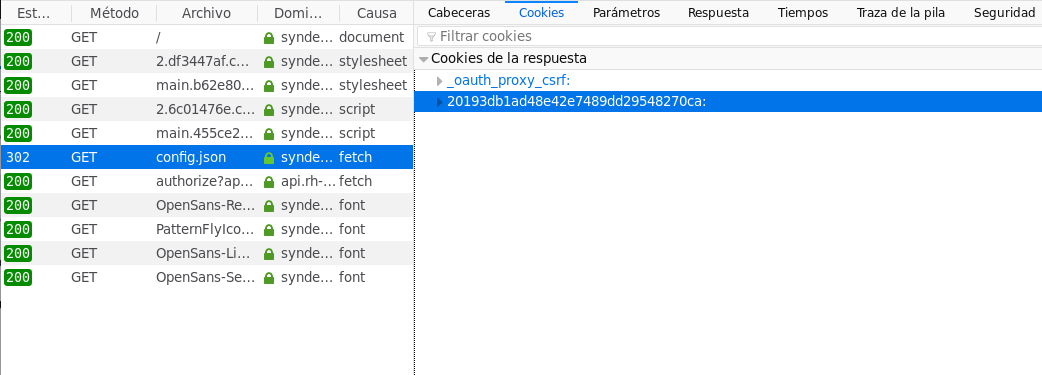Click the GET method of PatternFlyIco row

click(x=84, y=229)
